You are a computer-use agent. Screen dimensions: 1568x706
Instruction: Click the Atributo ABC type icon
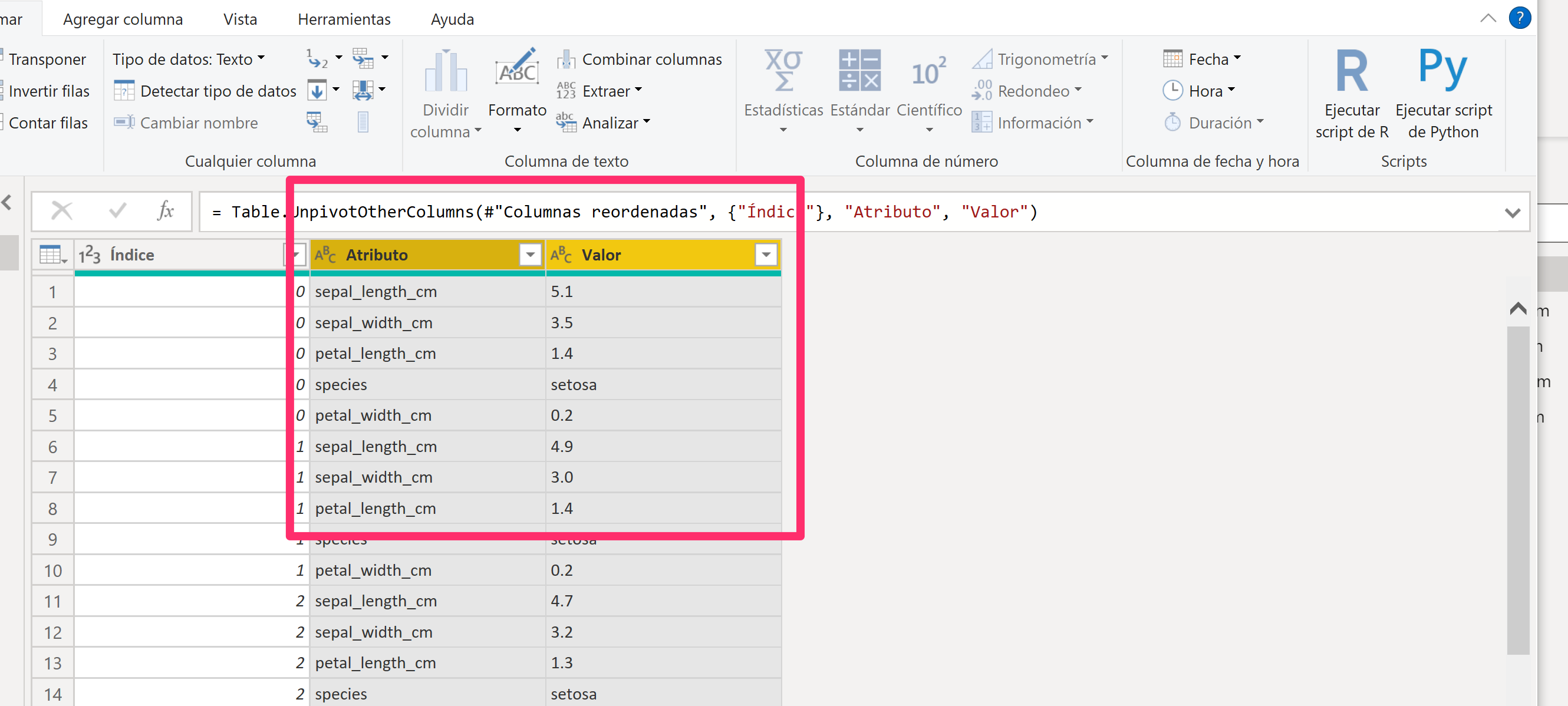pos(325,255)
